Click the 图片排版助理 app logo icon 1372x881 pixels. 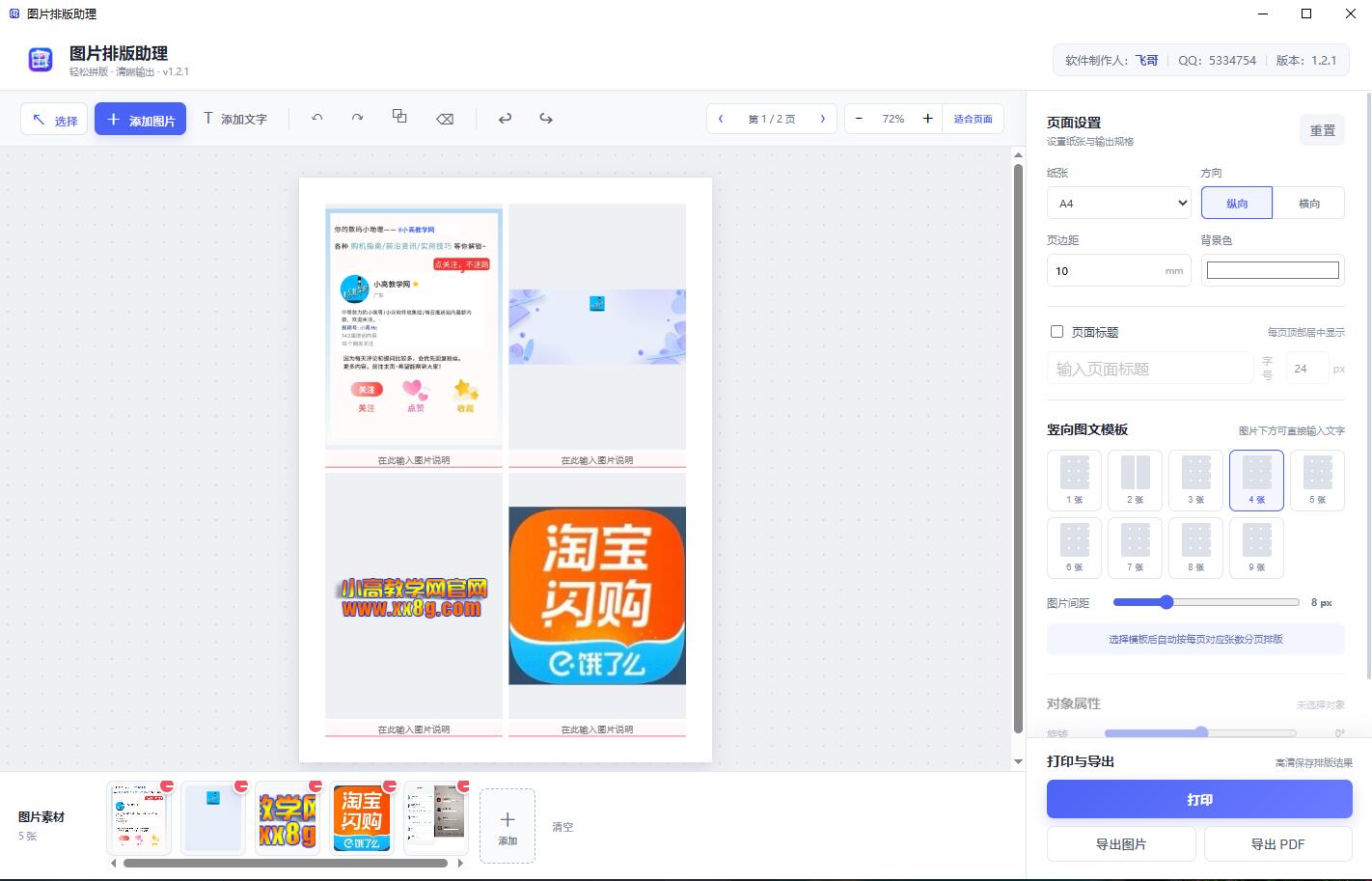[41, 60]
